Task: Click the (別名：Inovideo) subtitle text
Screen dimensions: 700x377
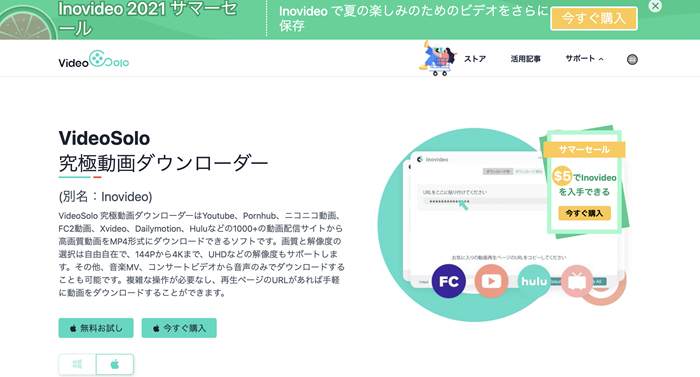Action: (x=105, y=197)
